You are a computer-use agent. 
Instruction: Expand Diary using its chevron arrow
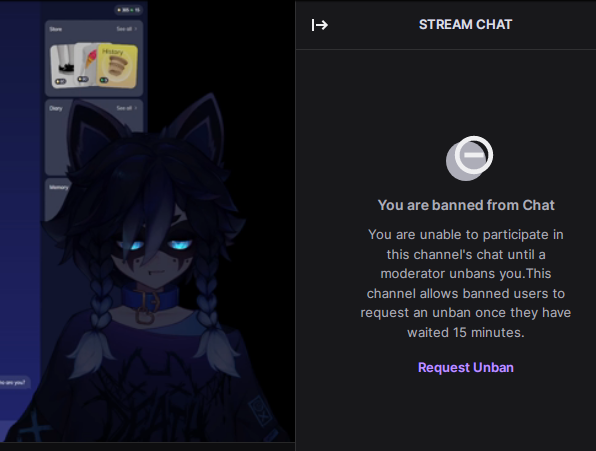[136, 108]
